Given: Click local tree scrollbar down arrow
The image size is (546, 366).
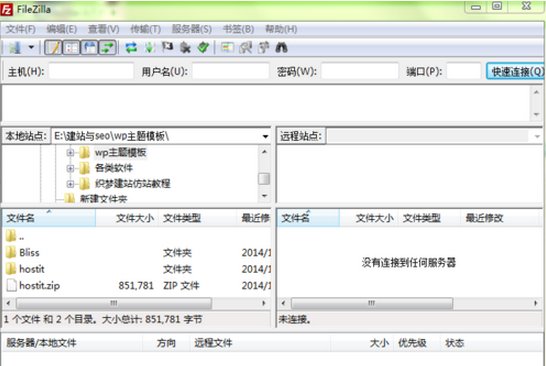Looking at the screenshot, I should pyautogui.click(x=264, y=196).
